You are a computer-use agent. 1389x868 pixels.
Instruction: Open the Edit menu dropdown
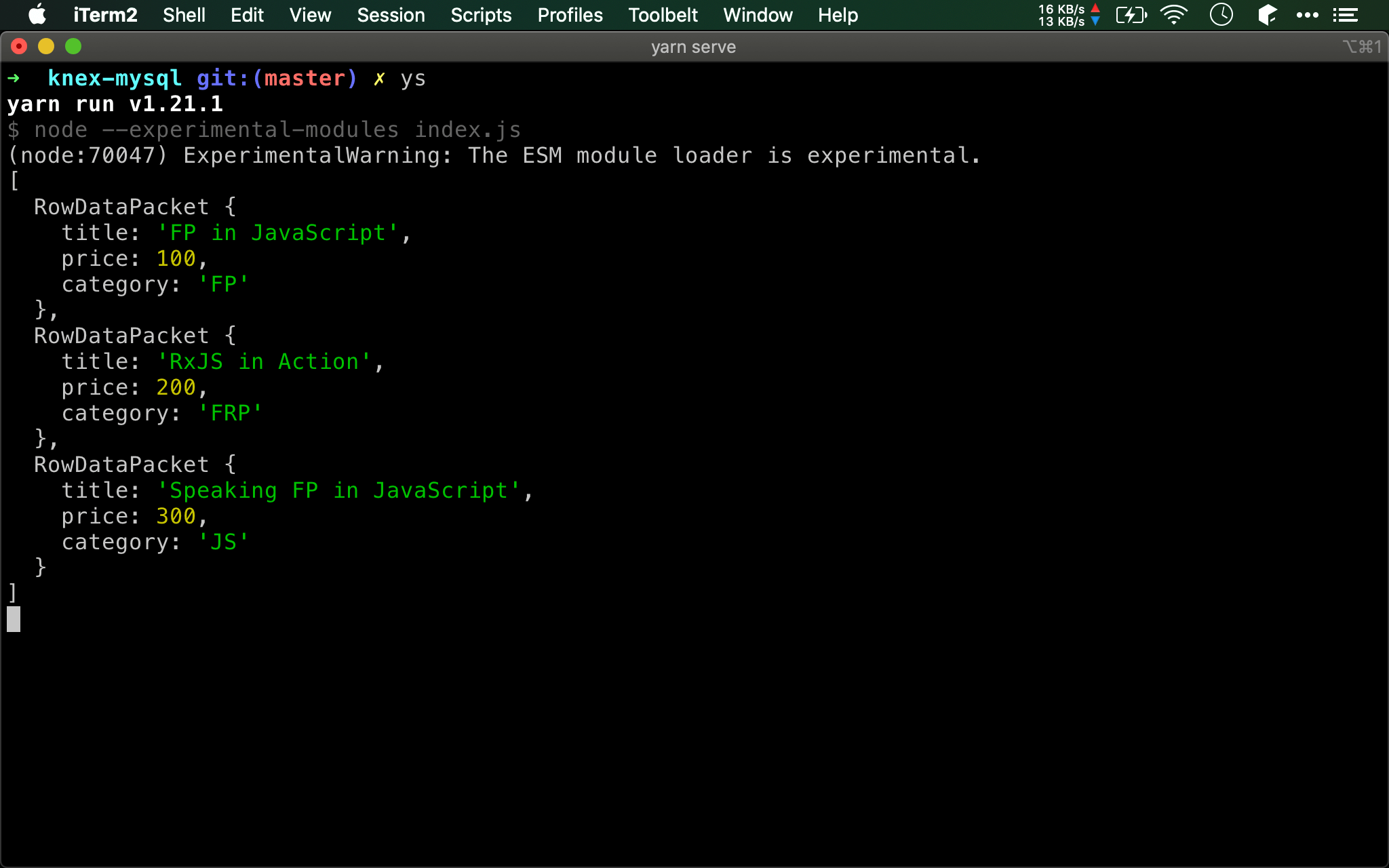(245, 15)
